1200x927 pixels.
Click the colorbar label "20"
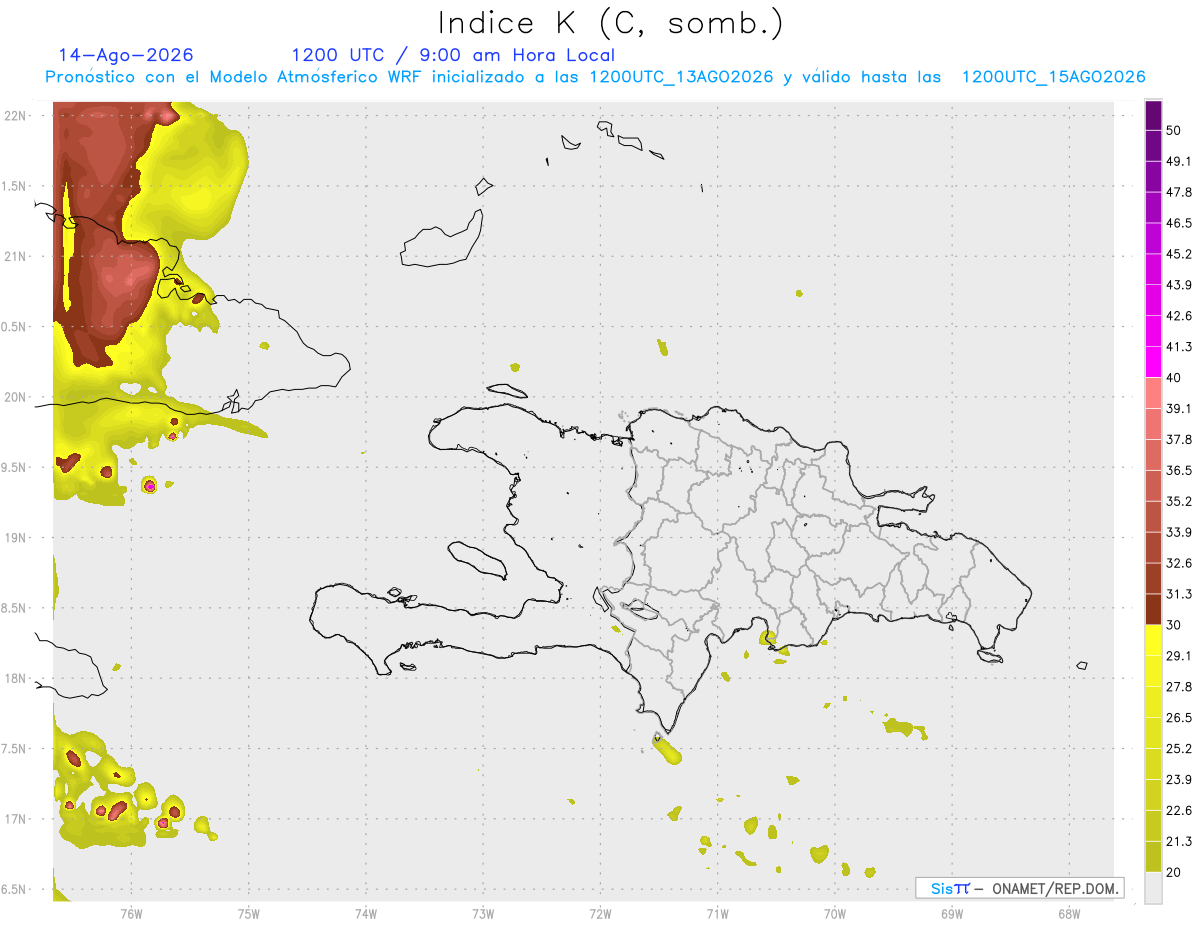tap(1174, 872)
